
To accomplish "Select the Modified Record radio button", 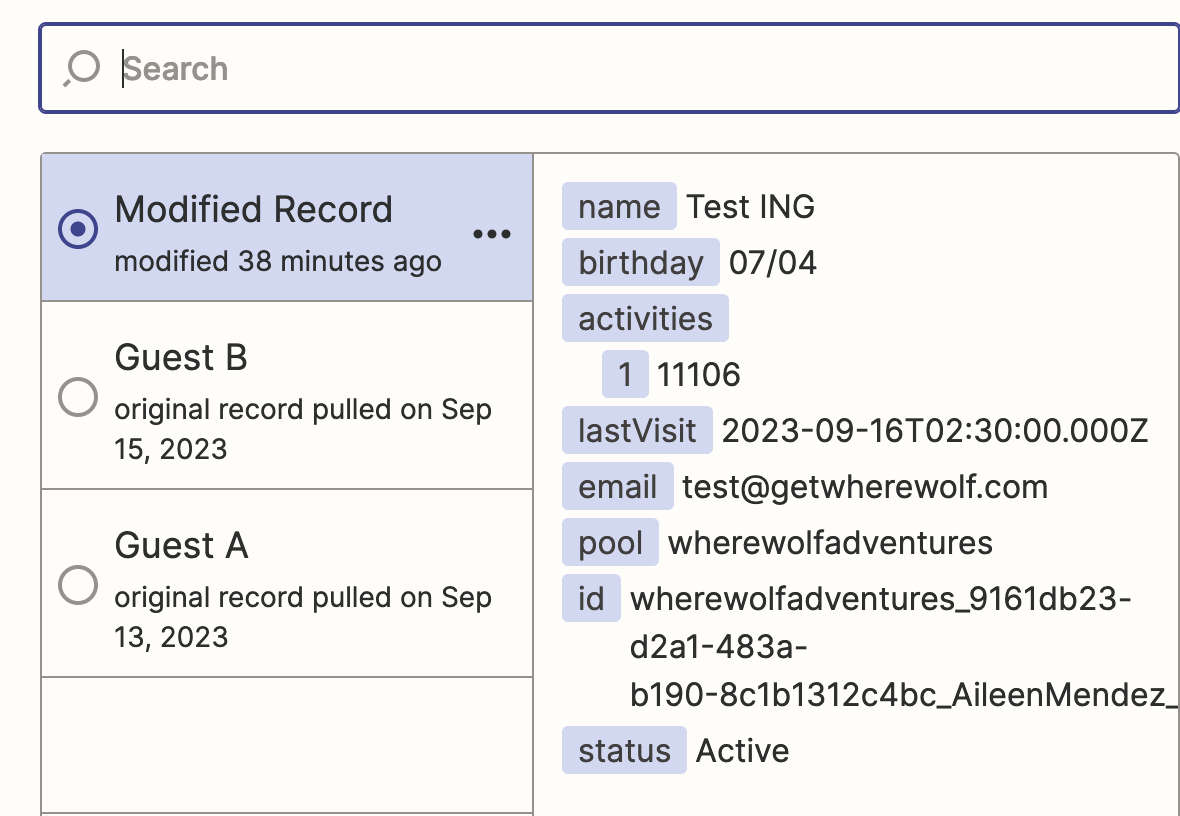I will coord(78,228).
